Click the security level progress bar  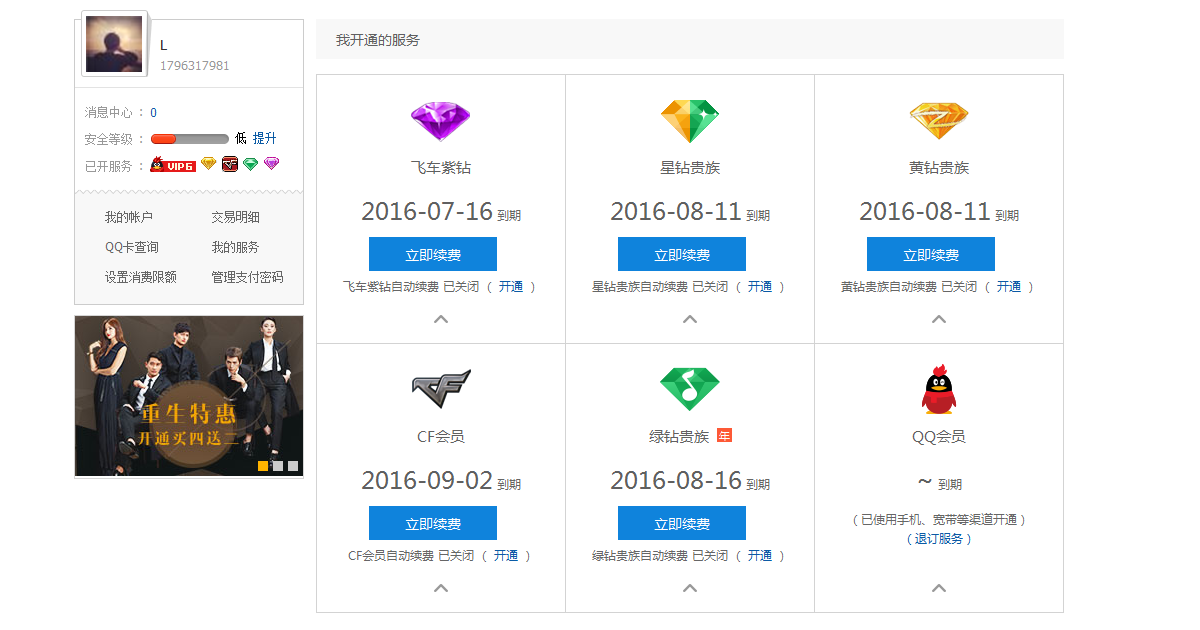pos(190,139)
